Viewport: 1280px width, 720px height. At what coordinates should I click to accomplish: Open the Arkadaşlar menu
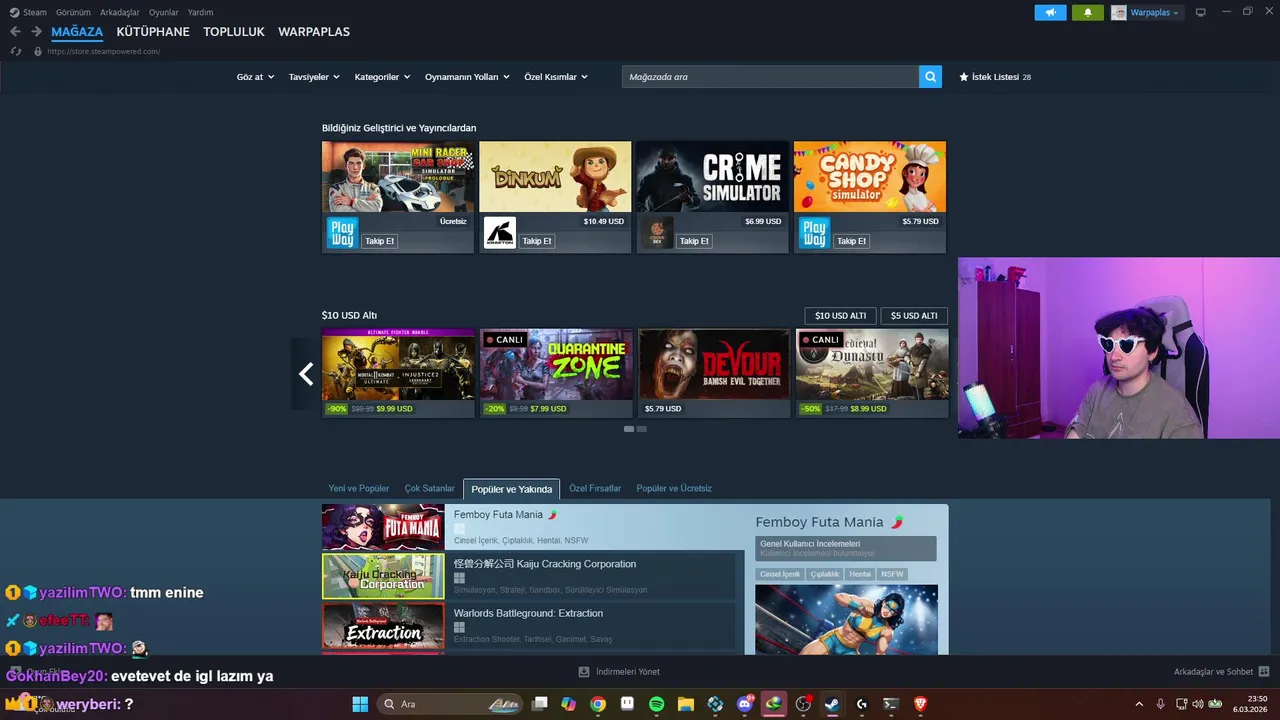[x=119, y=13]
